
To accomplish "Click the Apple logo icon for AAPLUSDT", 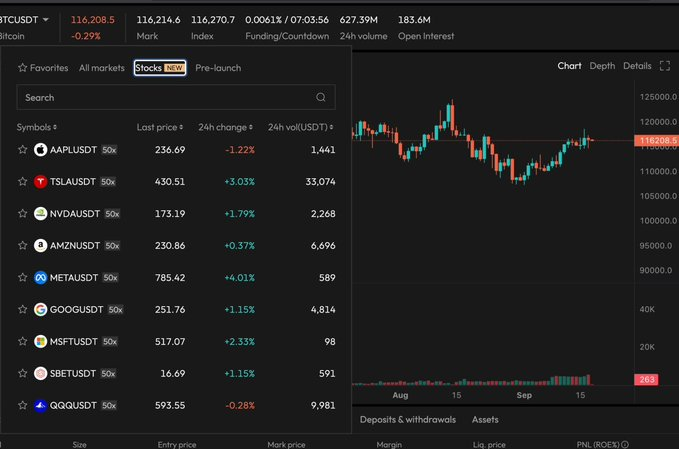I will 40,150.
